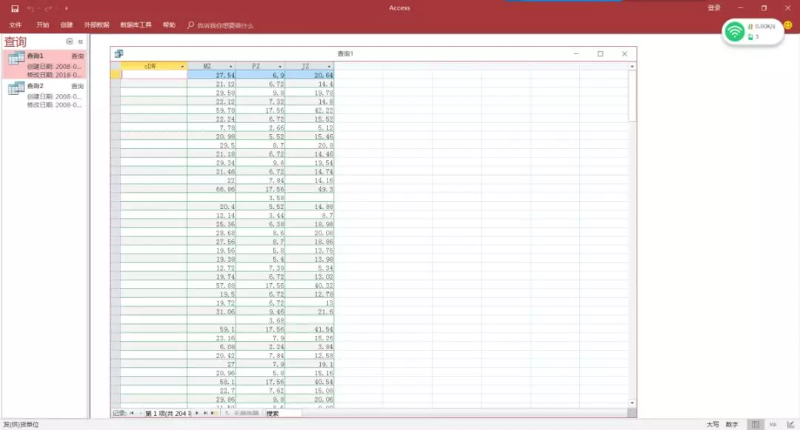Click the 查询2 query icon in navigation pane

tap(16, 88)
